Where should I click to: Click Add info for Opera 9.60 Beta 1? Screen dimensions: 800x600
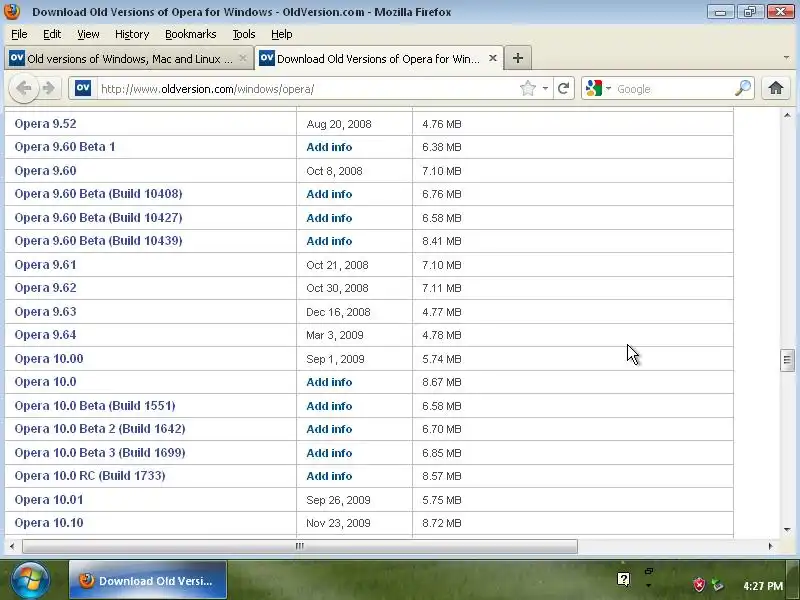329,147
